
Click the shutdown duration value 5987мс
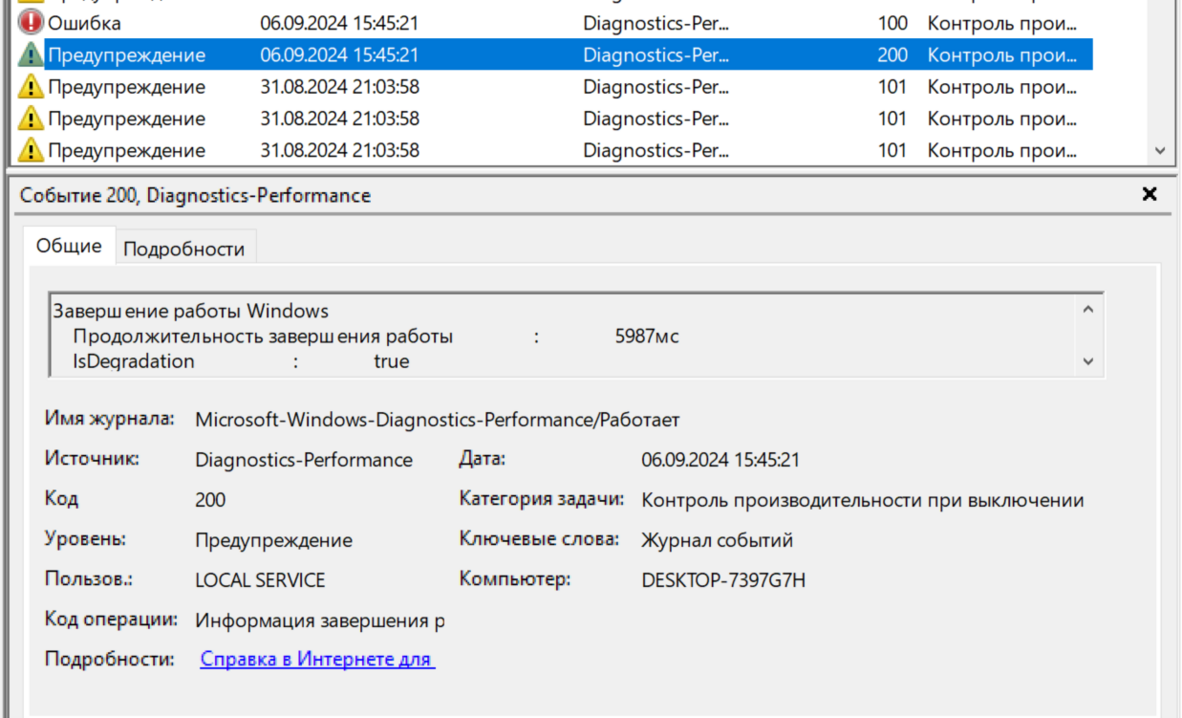(x=646, y=337)
